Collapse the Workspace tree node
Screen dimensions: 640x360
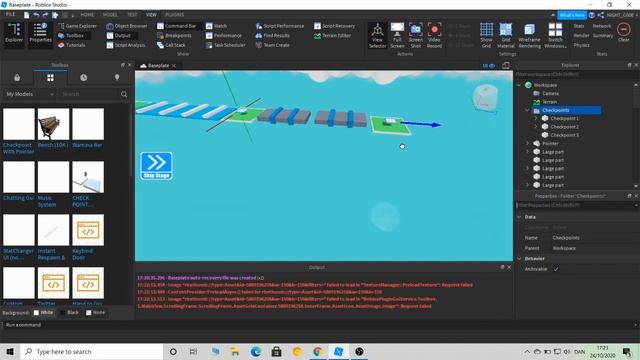[x=519, y=85]
